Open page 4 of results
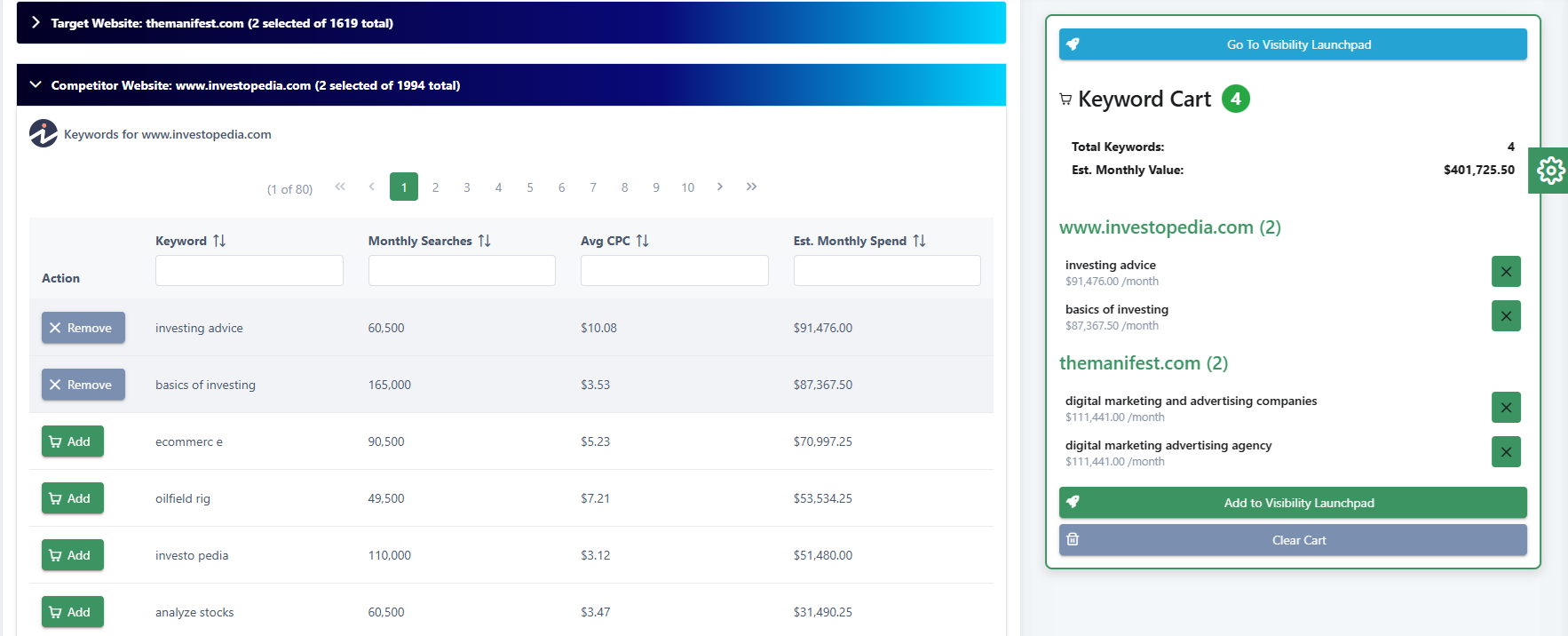1568x636 pixels. (x=498, y=187)
